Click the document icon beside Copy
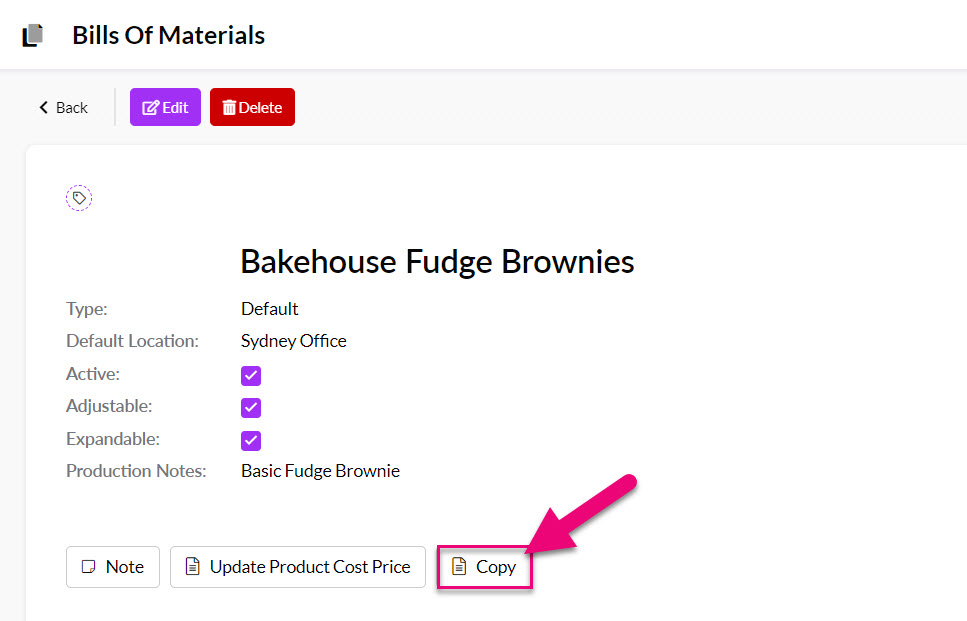The image size is (967, 621). pyautogui.click(x=459, y=566)
